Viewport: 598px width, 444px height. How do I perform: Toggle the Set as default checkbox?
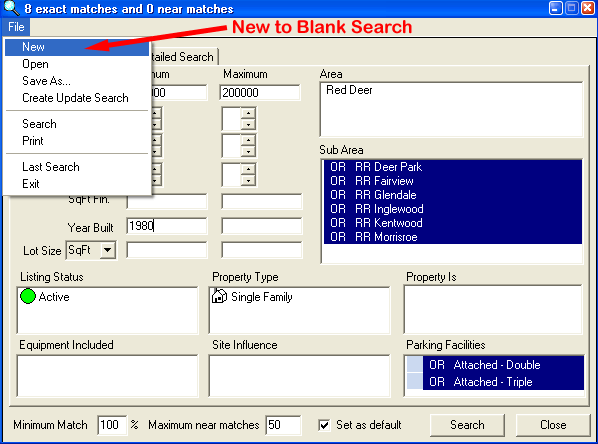click(324, 425)
